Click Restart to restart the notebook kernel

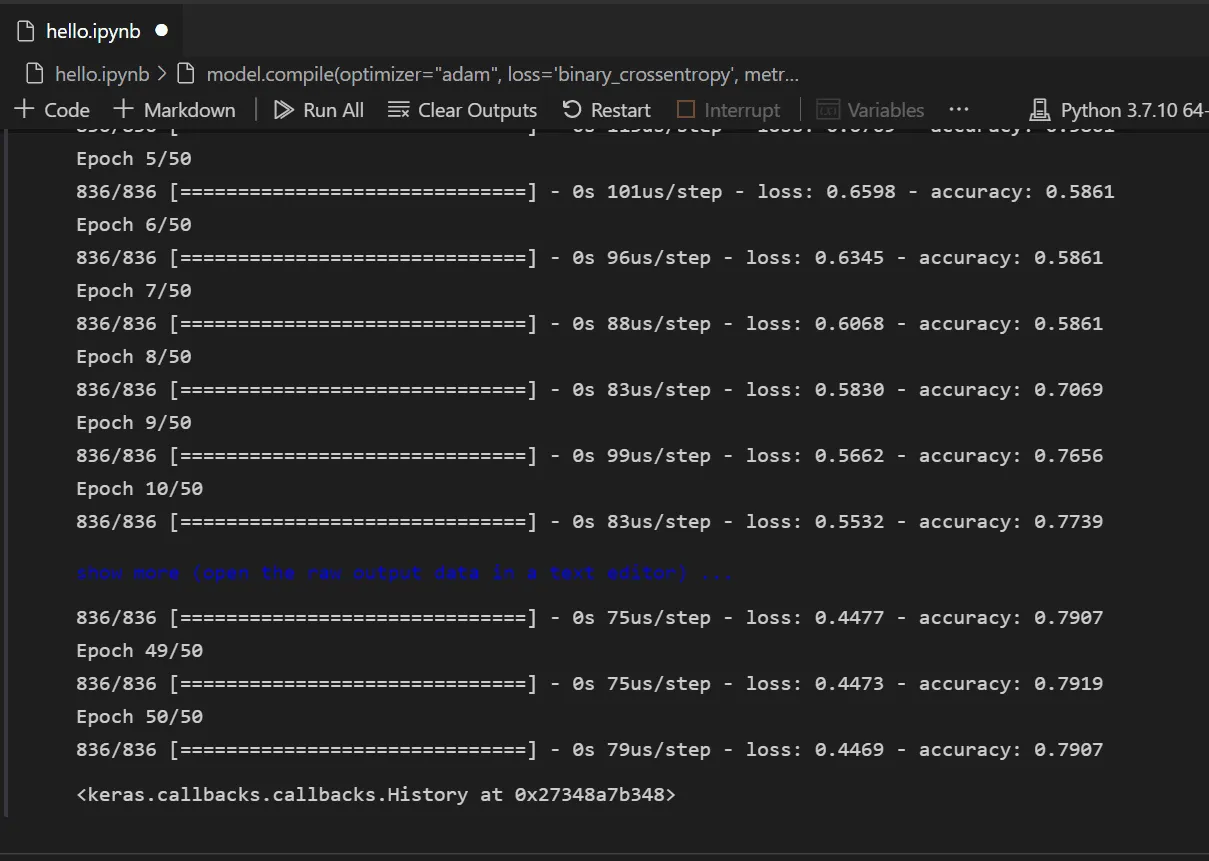(620, 109)
